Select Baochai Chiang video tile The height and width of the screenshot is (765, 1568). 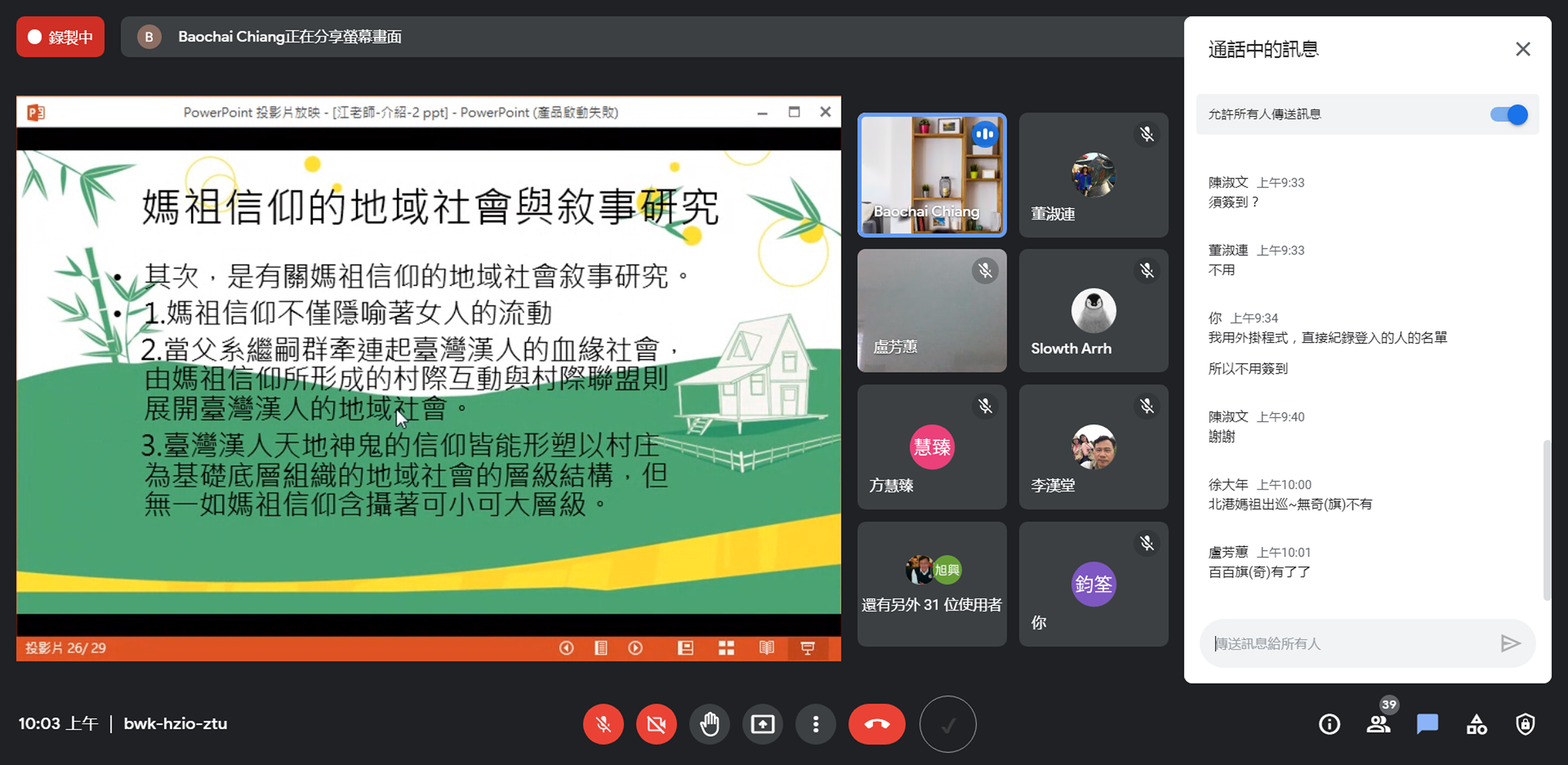[931, 175]
